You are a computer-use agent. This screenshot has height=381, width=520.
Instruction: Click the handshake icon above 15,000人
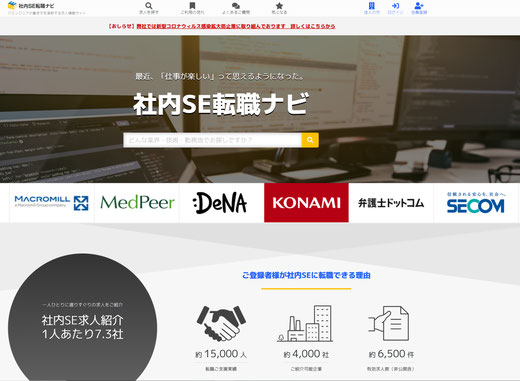click(221, 323)
